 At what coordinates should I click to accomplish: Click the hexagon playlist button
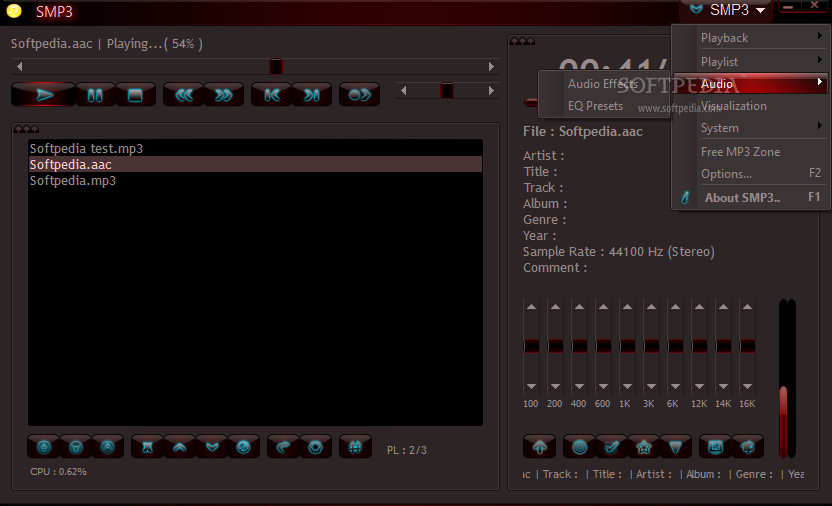[316, 447]
